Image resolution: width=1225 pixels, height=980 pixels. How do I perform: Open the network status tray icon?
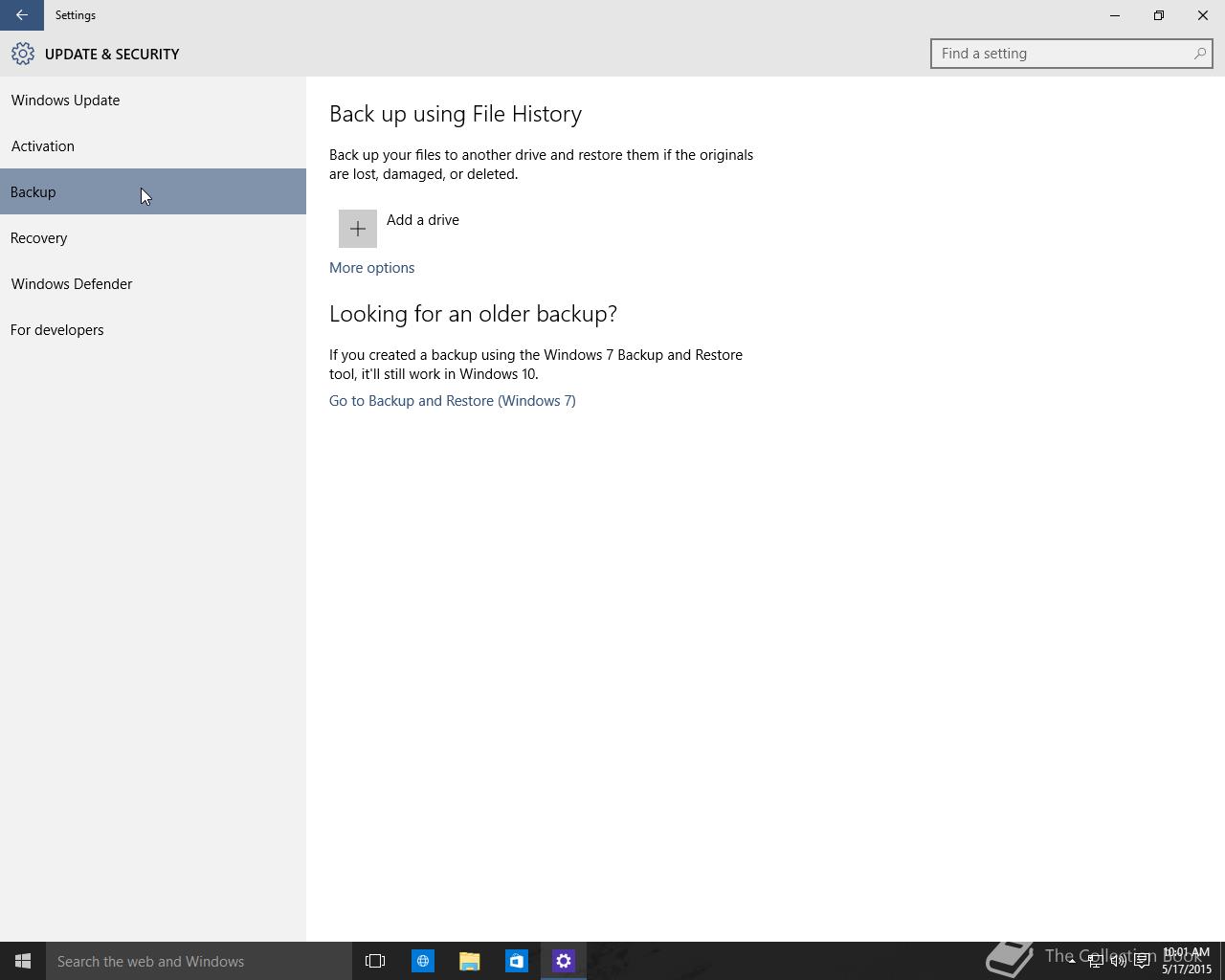pyautogui.click(x=1095, y=961)
